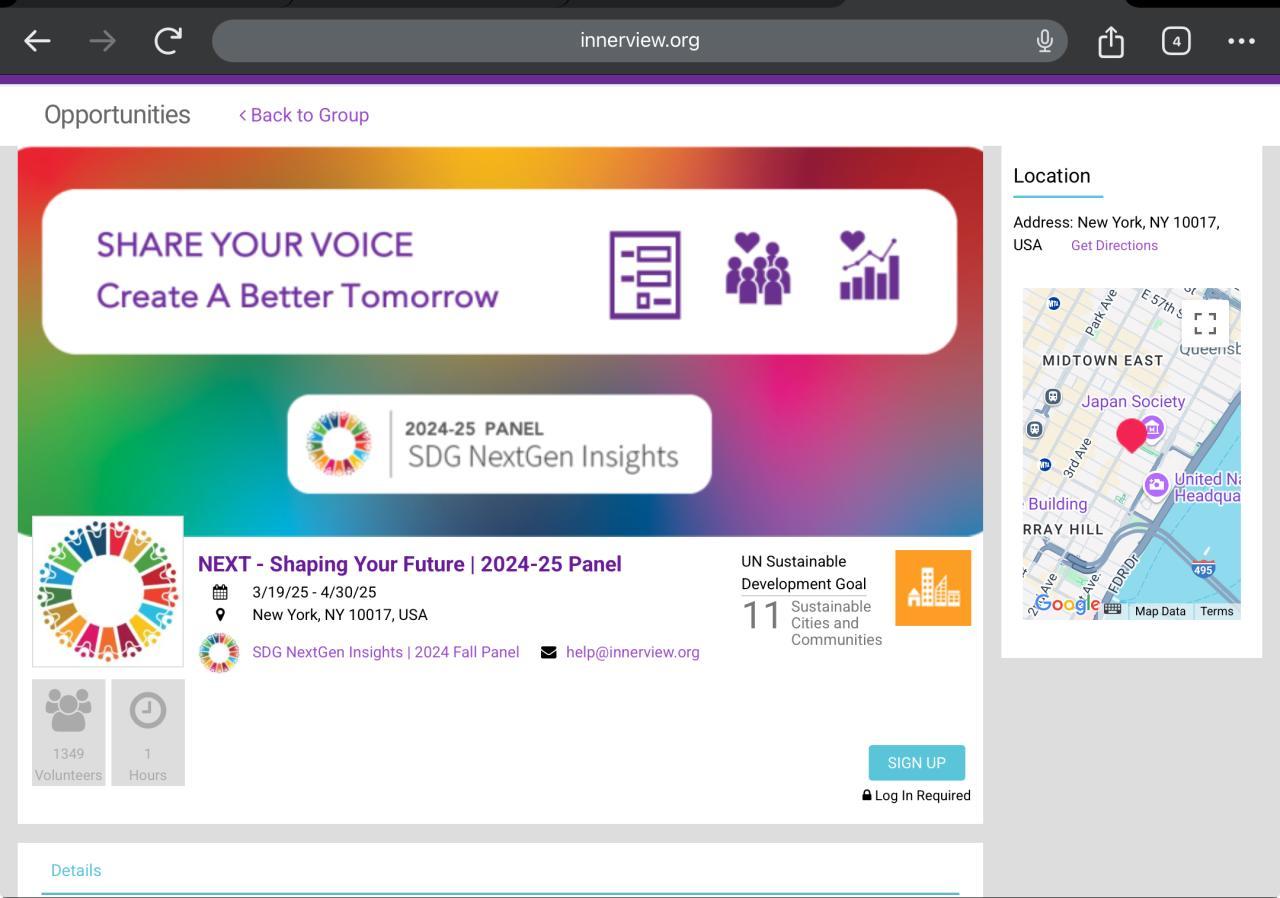Click the browser forward arrow
This screenshot has height=898, width=1280.
102,41
